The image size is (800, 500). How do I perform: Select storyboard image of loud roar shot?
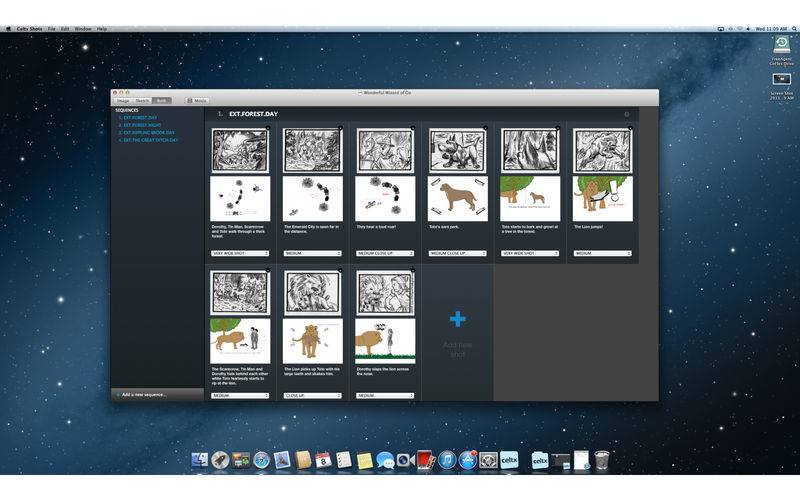coord(385,151)
